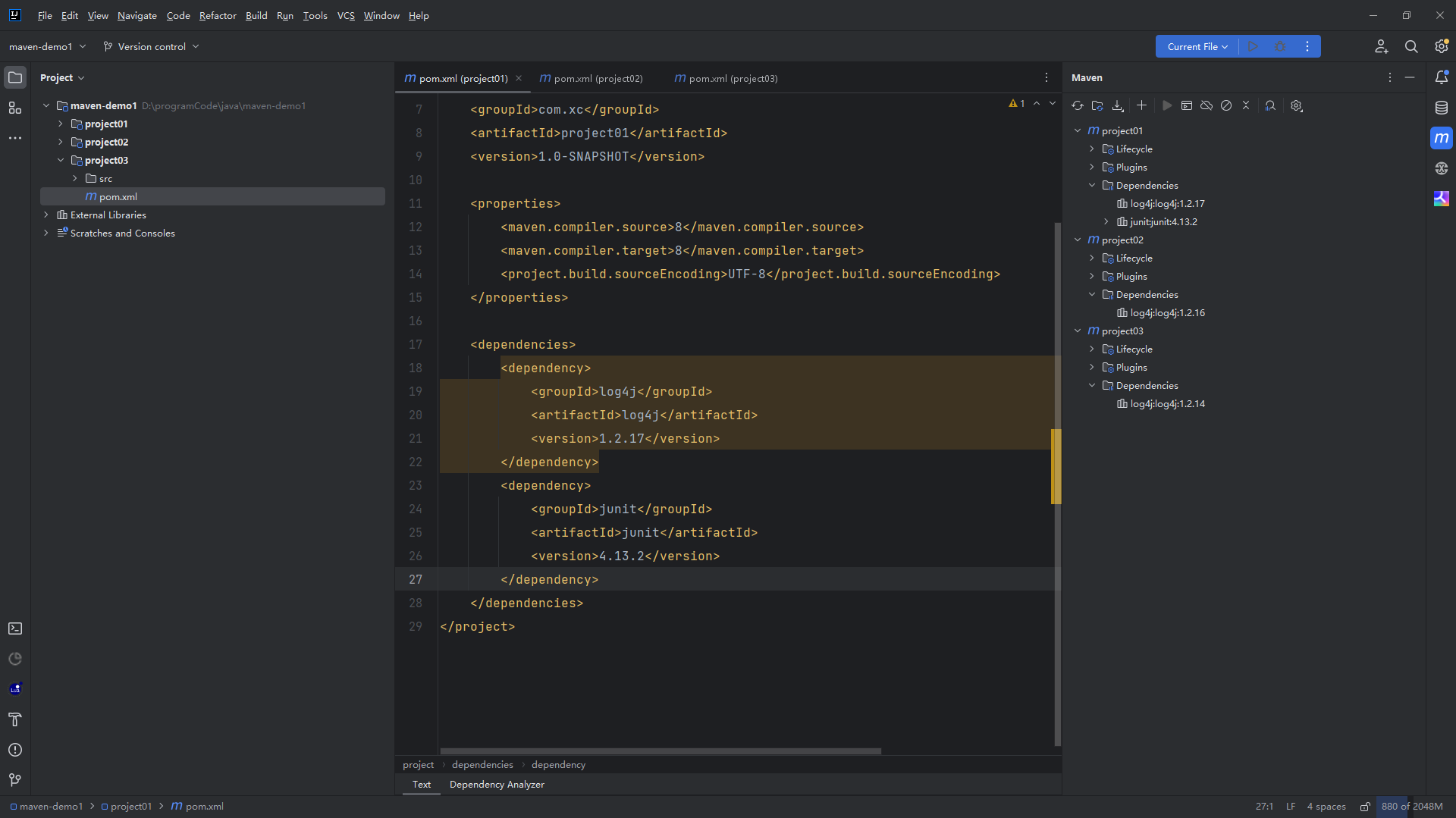Open Problems tool window
Screen dimensions: 1456x818
tap(15, 750)
